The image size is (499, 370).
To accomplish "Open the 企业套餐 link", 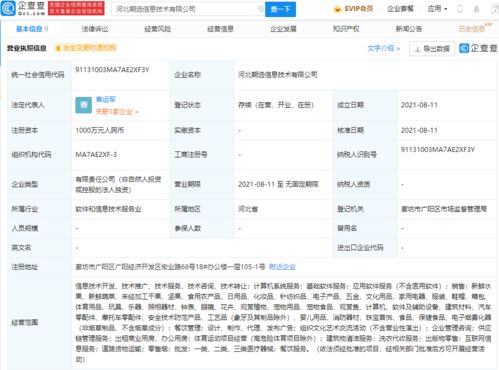I will 400,9.
